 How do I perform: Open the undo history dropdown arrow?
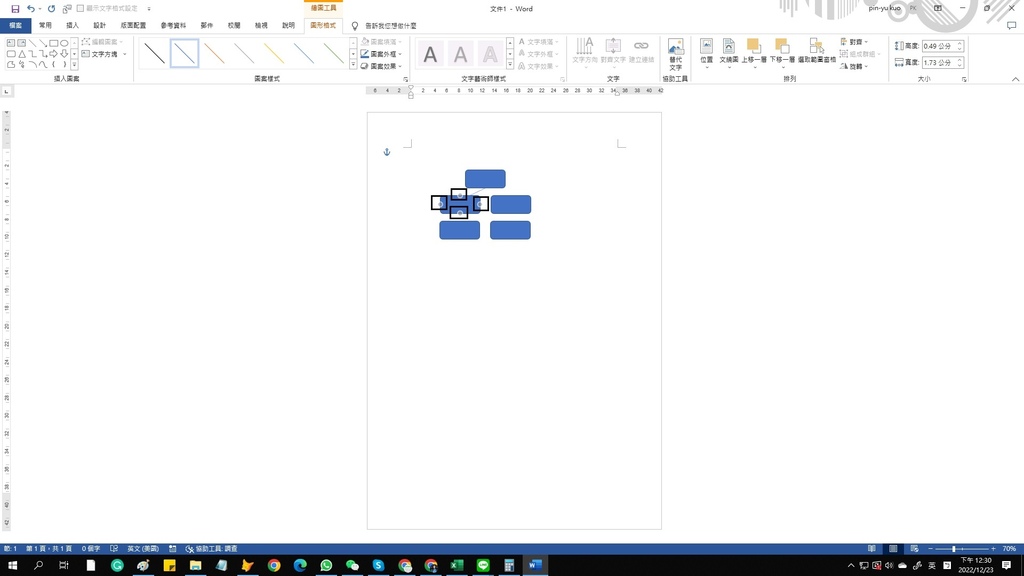pos(40,9)
